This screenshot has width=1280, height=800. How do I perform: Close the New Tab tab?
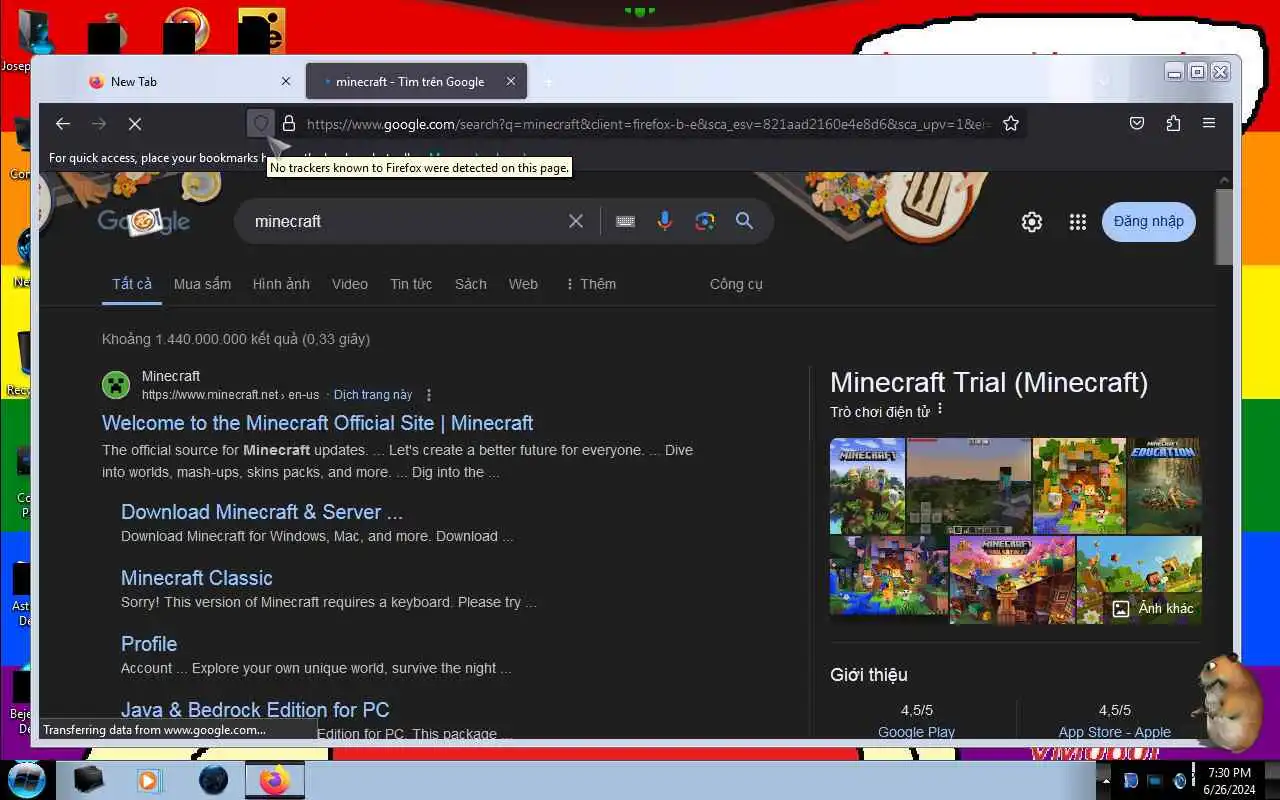(x=286, y=82)
